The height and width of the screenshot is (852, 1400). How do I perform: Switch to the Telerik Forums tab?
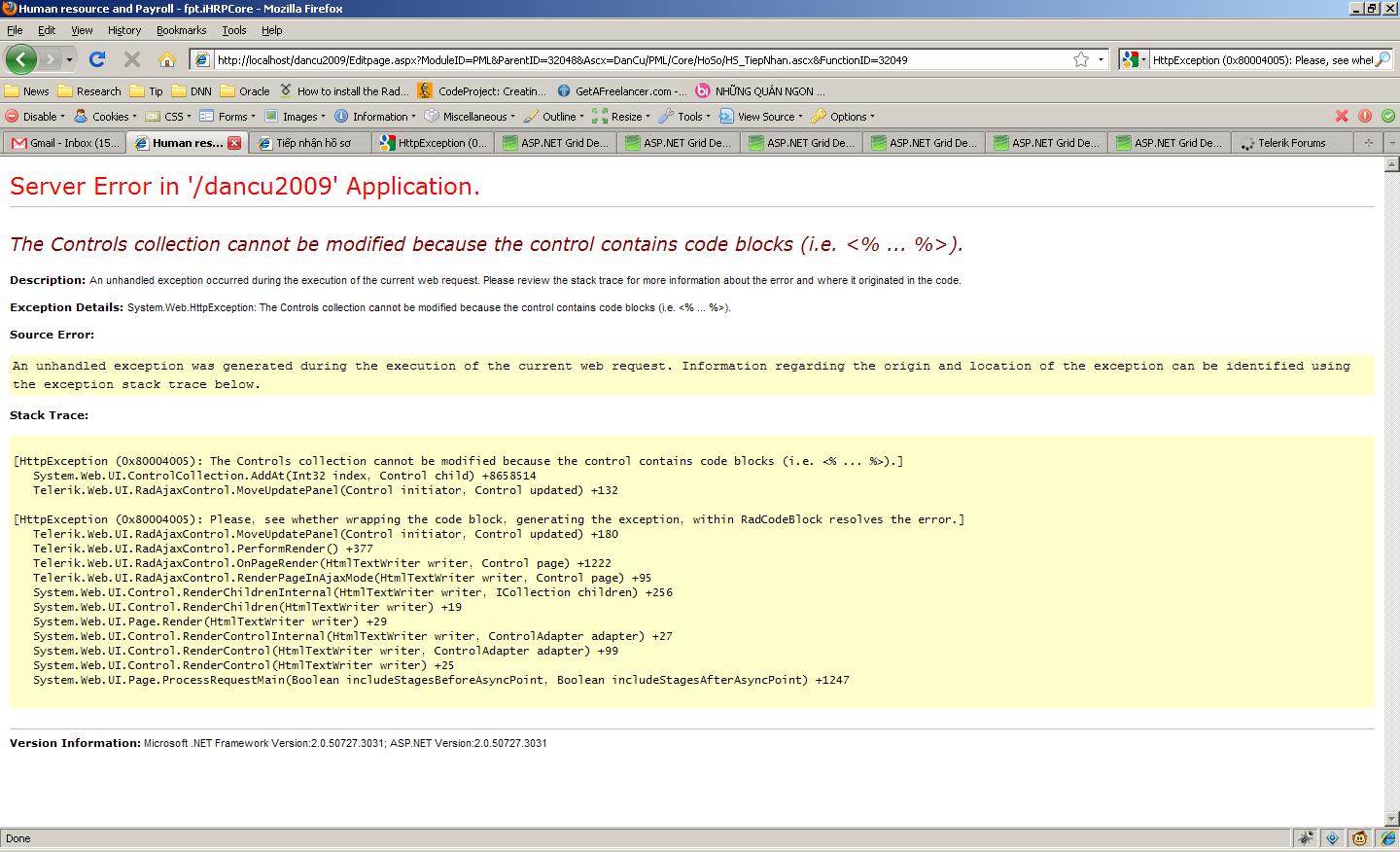pos(1292,143)
